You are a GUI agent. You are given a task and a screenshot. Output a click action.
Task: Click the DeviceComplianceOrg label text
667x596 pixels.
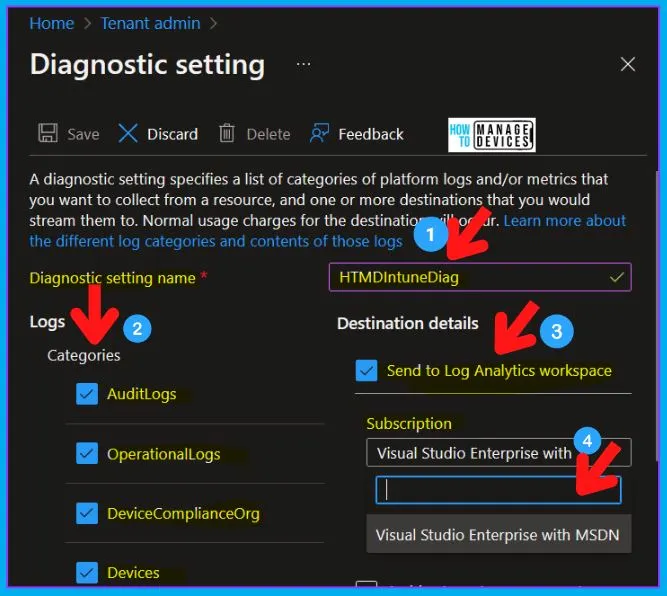pyautogui.click(x=183, y=514)
